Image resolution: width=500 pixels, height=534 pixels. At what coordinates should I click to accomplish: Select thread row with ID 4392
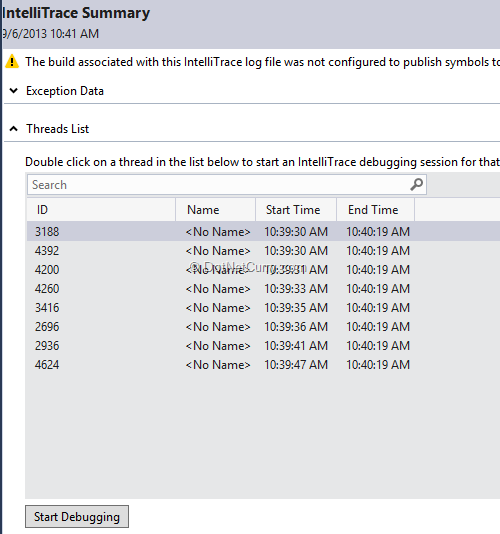[x=263, y=251]
